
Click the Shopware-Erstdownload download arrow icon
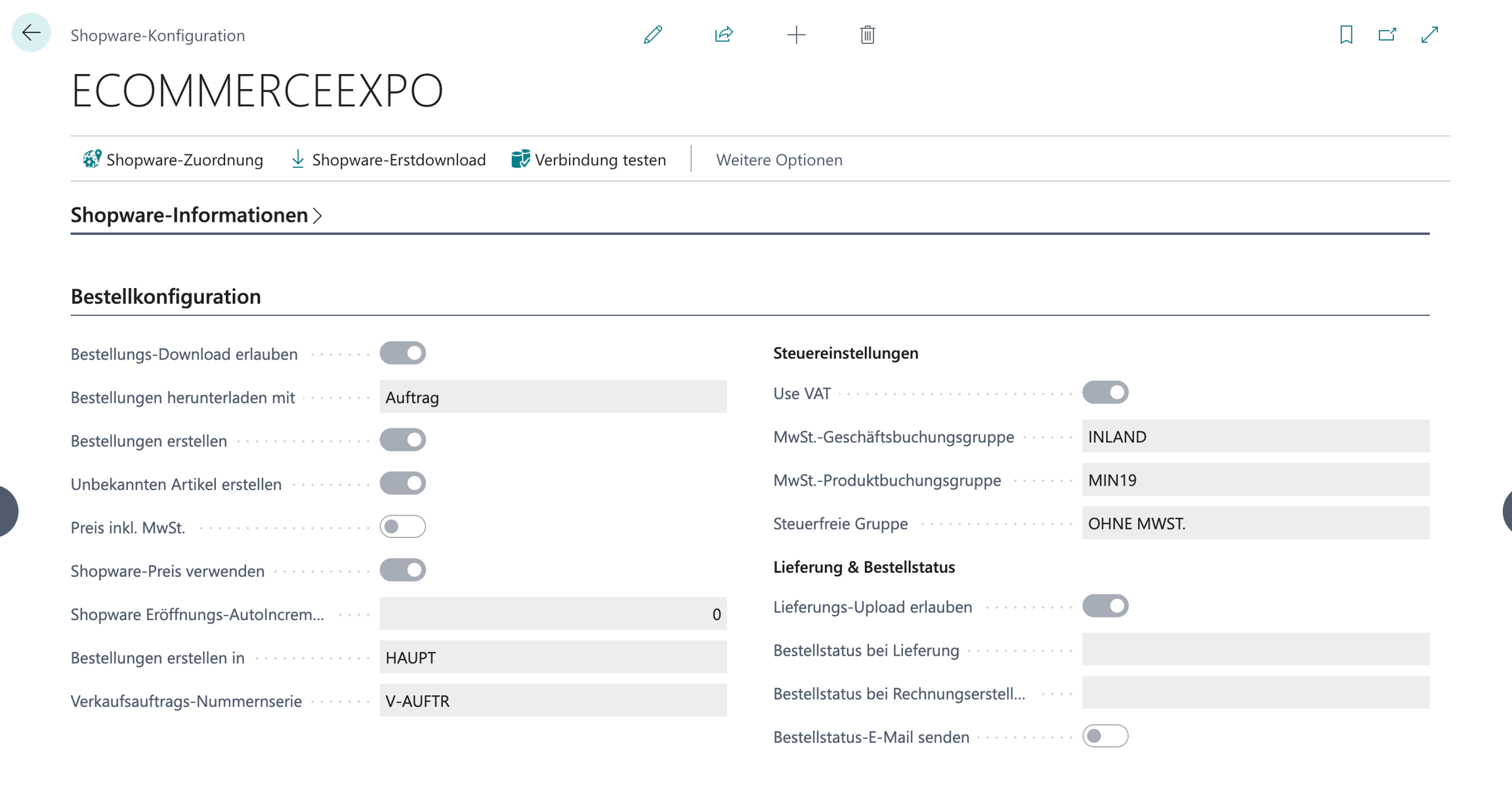pos(298,159)
